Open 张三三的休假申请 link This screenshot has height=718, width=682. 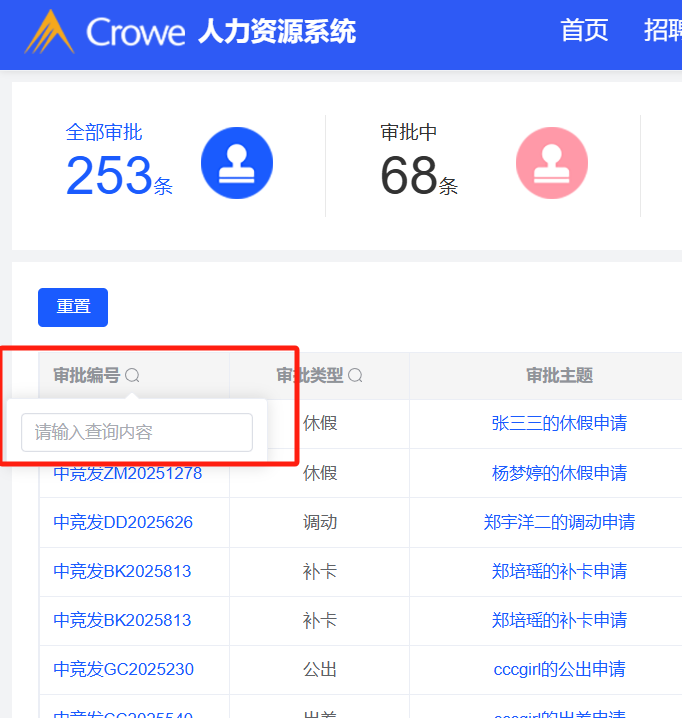click(559, 423)
